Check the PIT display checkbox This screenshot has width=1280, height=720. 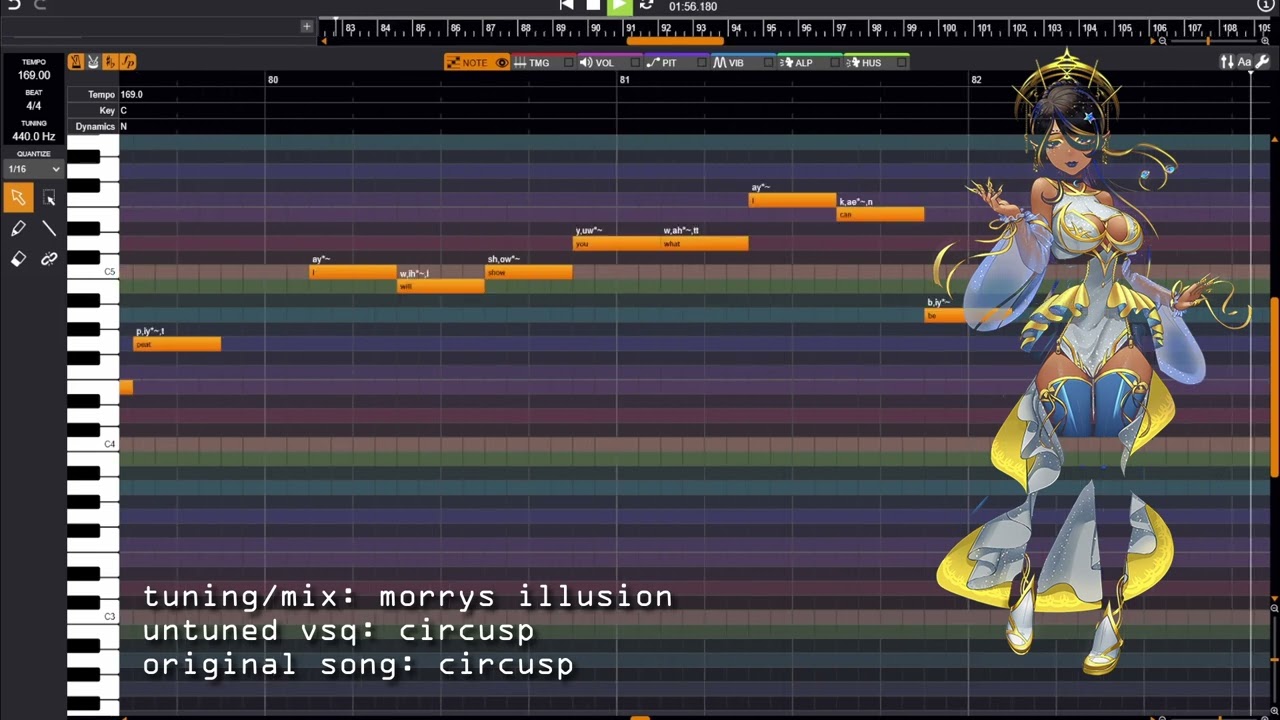[x=701, y=62]
